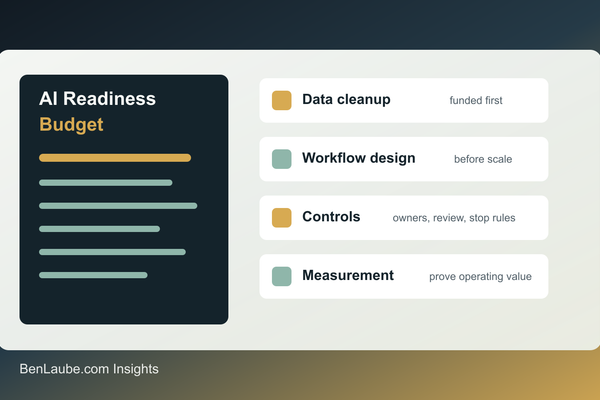Click the gold "Budget" heading word
Image resolution: width=600 pixels, height=400 pixels.
[x=71, y=124]
